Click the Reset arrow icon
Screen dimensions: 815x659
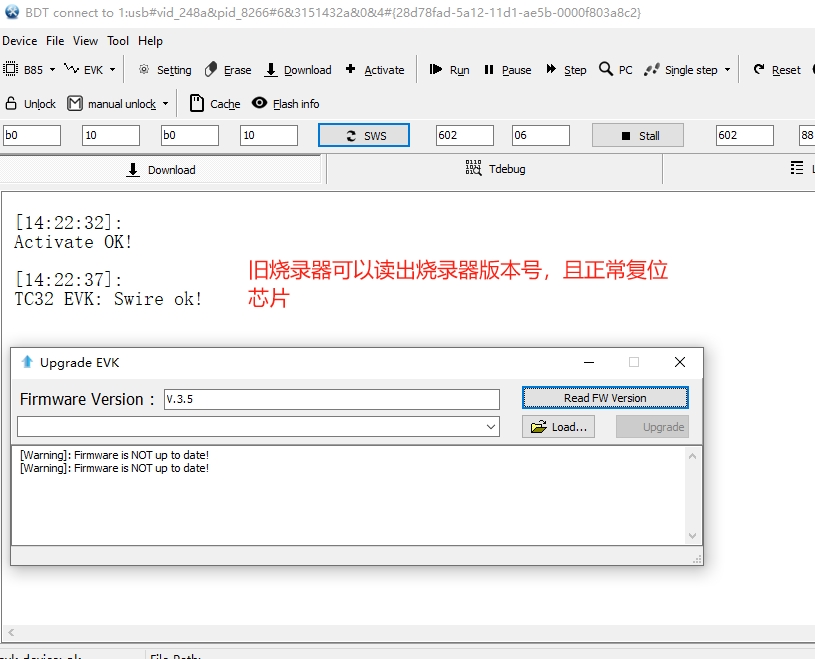point(759,69)
